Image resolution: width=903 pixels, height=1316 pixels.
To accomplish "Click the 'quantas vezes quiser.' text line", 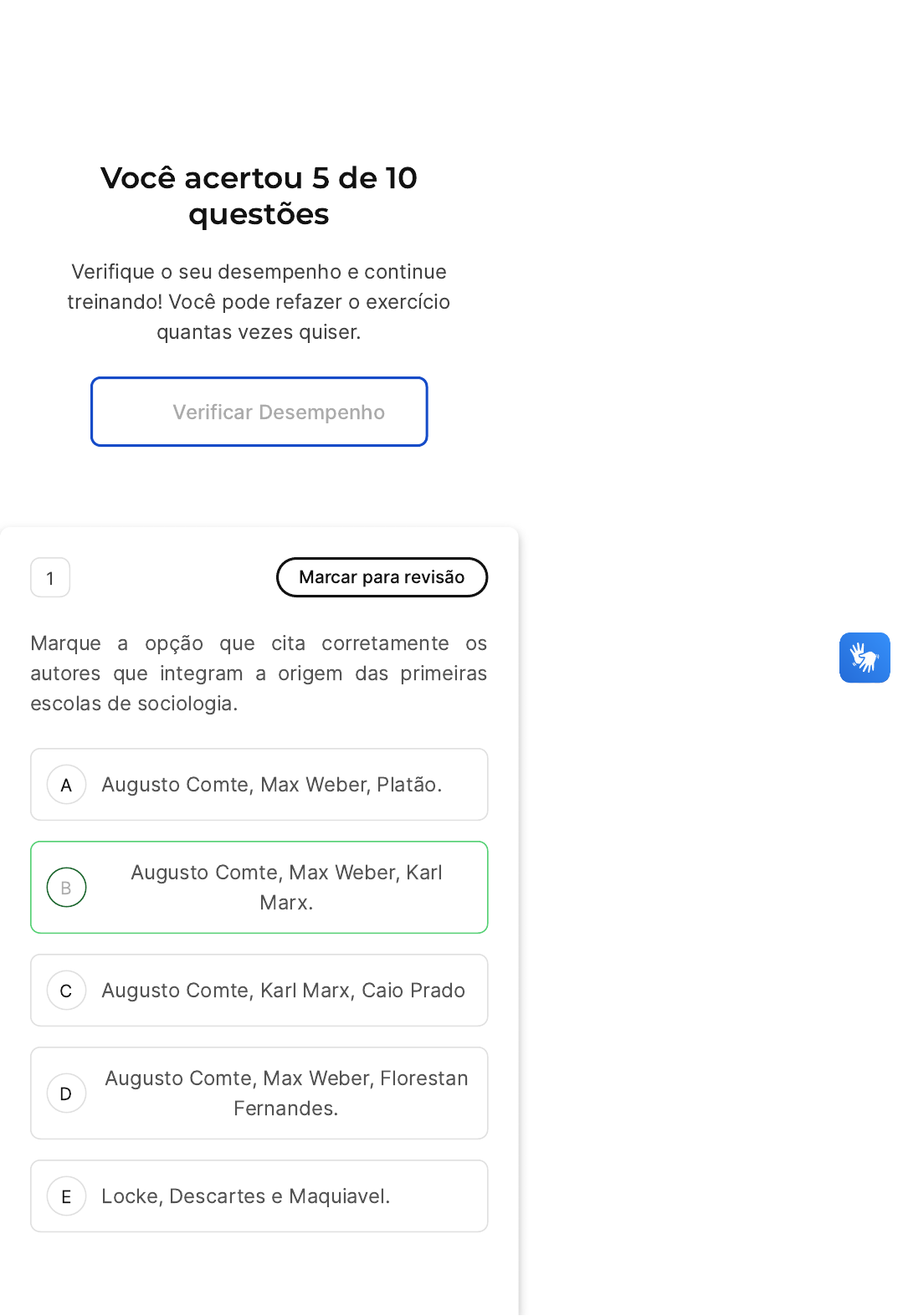I will 259,332.
